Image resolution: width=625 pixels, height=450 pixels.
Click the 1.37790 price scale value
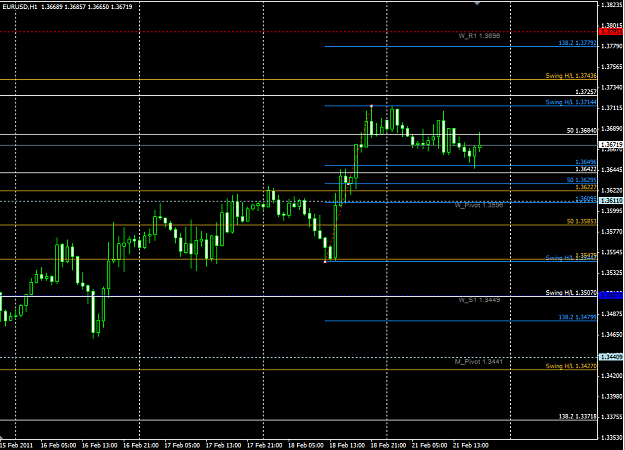(611, 47)
